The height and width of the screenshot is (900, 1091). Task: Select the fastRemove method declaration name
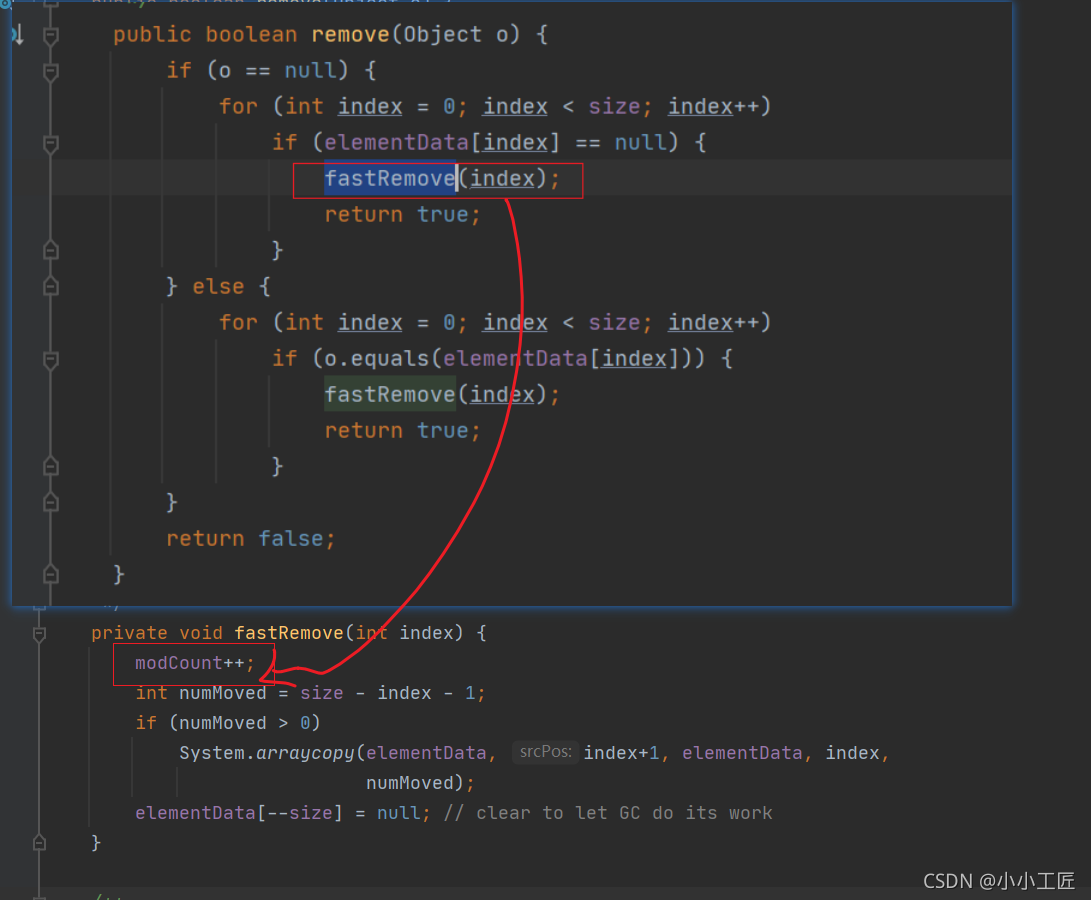pyautogui.click(x=288, y=632)
